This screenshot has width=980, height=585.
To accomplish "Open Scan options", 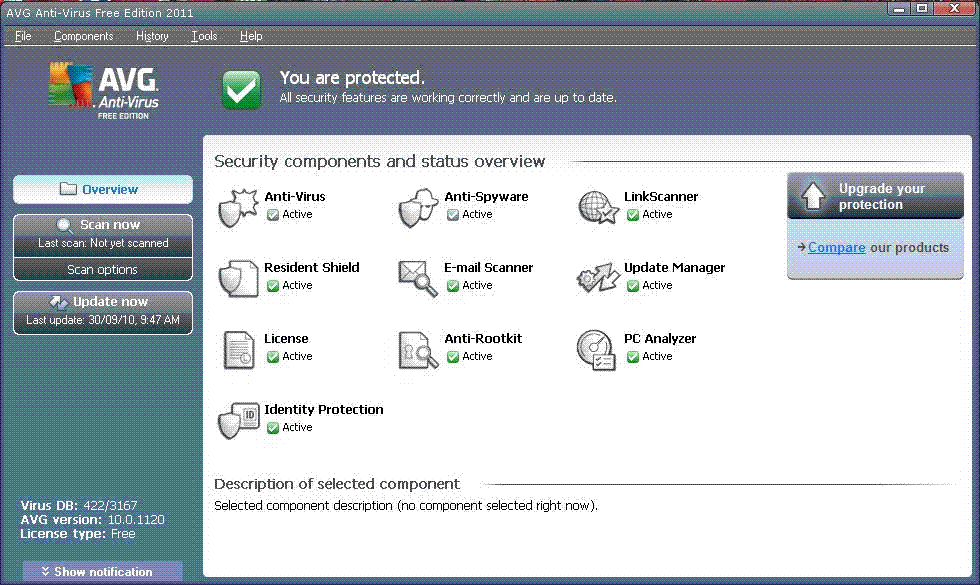I will click(103, 270).
